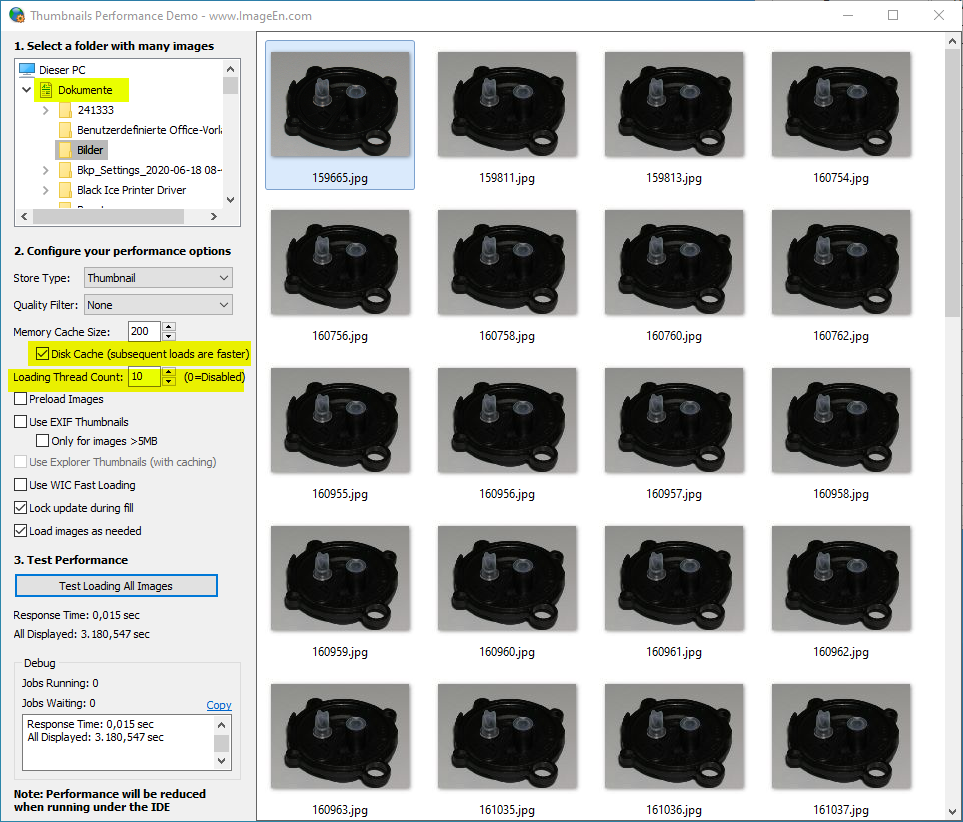
Task: Click thumbnail grid scroll down arrow
Action: coord(953,811)
